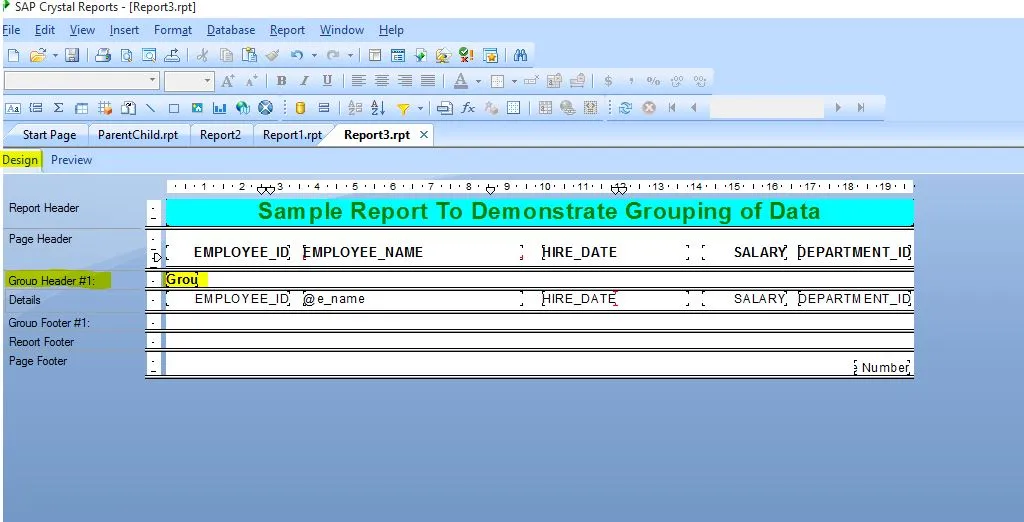Select the Group Header #1 section
The width and height of the screenshot is (1024, 522).
pos(52,281)
